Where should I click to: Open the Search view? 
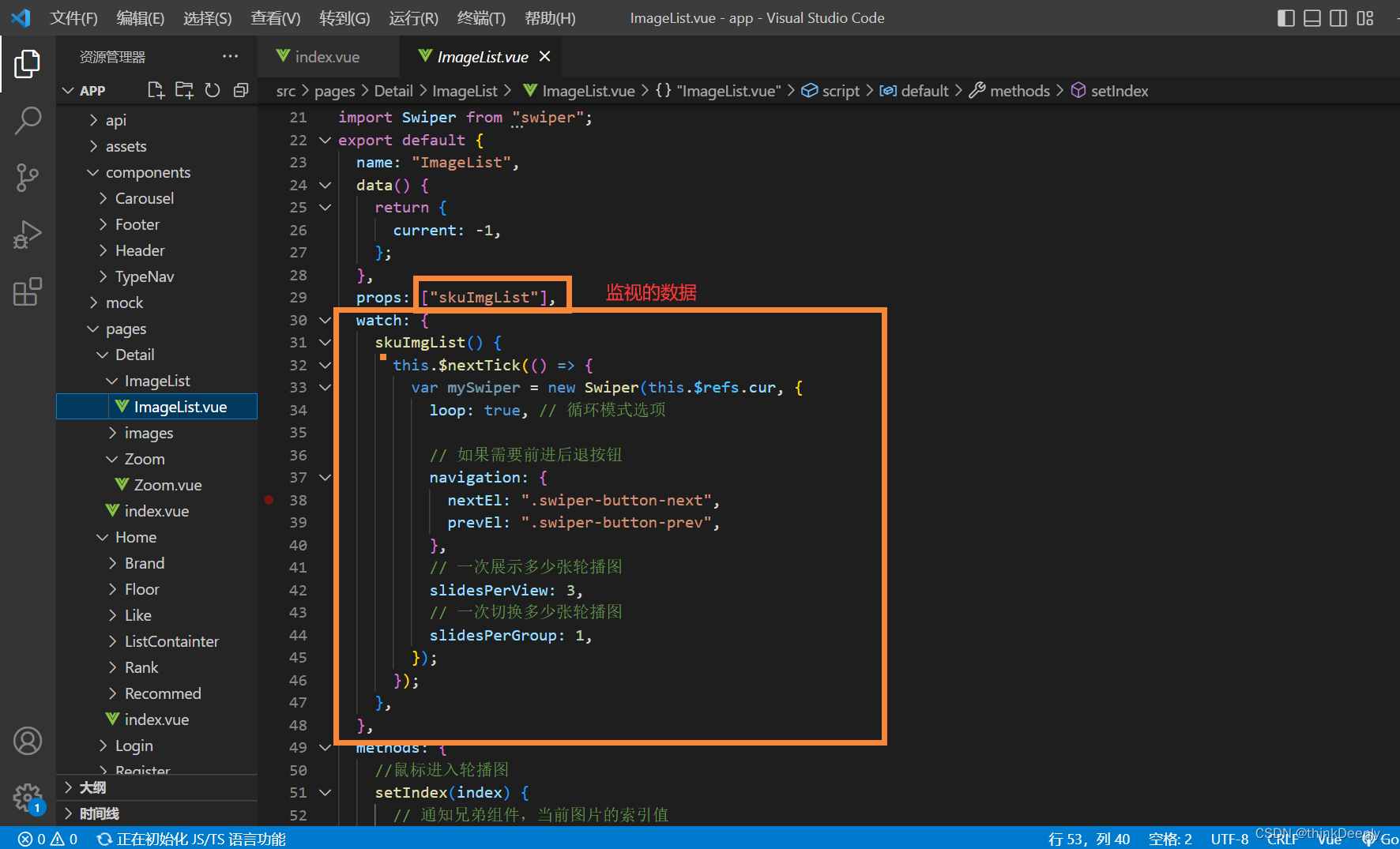tap(28, 120)
